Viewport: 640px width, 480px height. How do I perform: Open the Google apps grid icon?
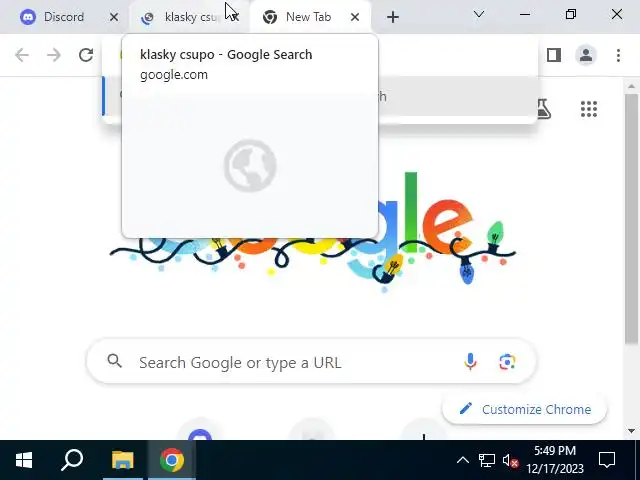coord(589,109)
